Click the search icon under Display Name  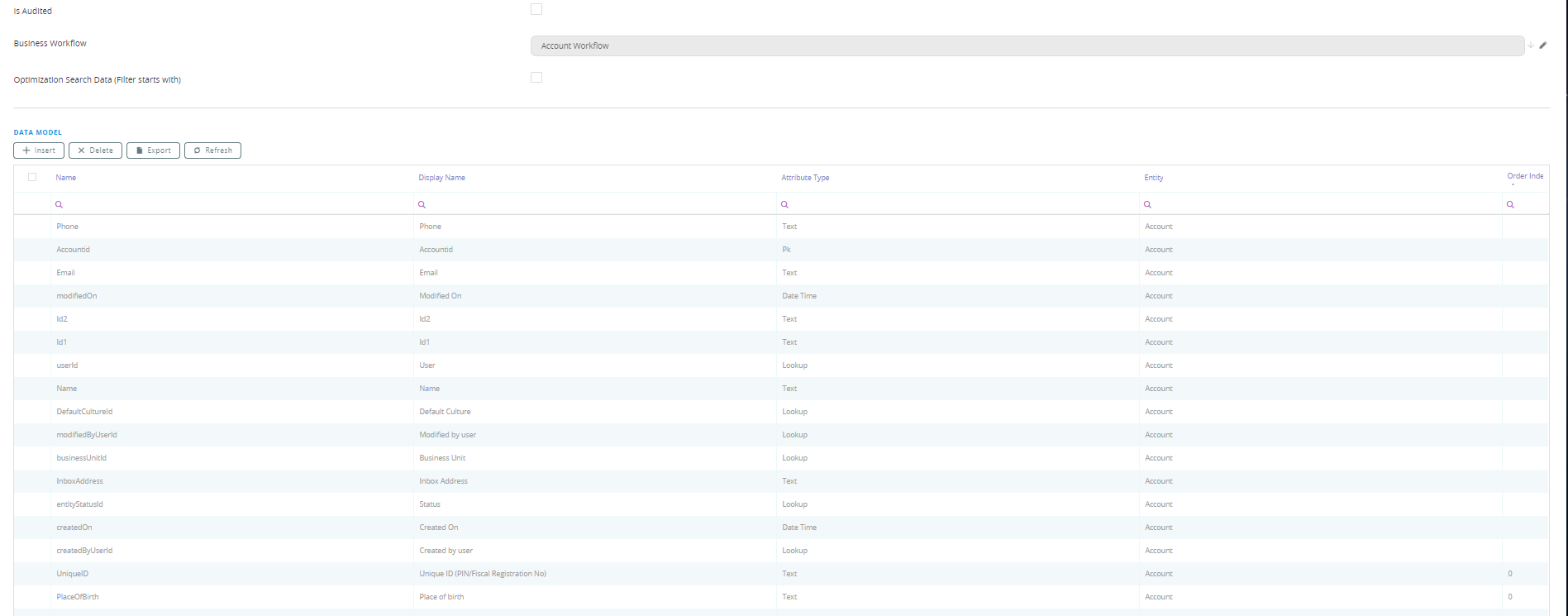coord(422,204)
